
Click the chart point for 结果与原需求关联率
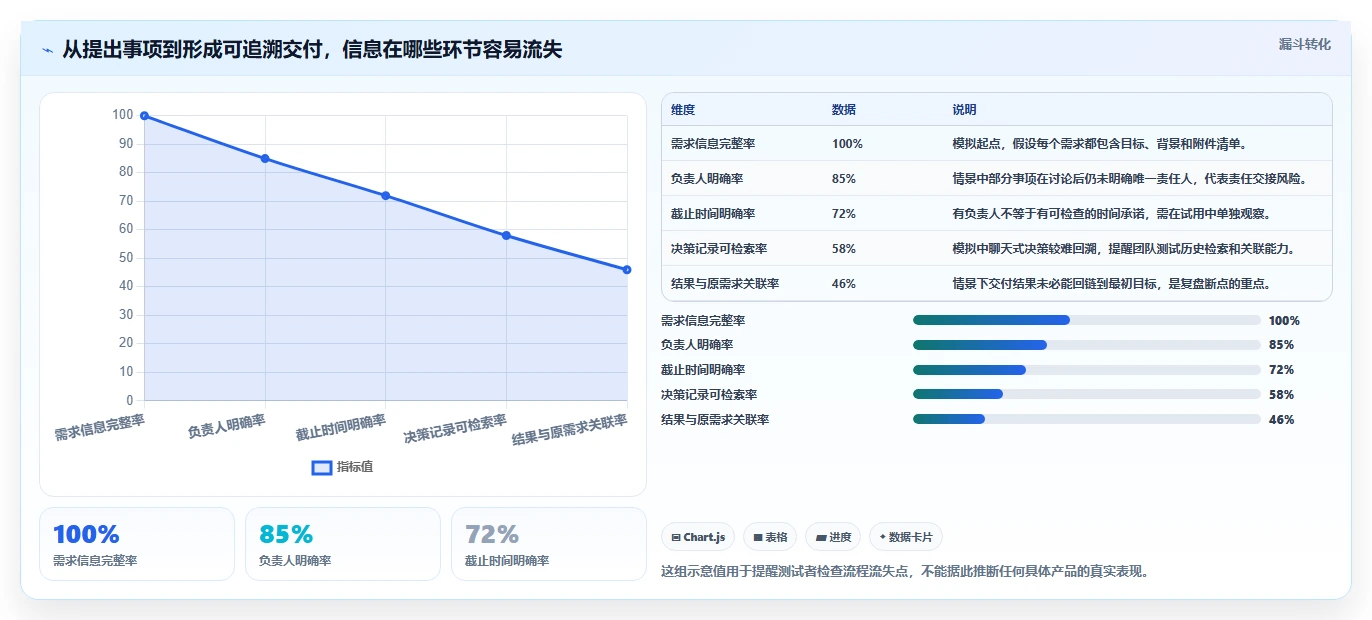pos(627,269)
